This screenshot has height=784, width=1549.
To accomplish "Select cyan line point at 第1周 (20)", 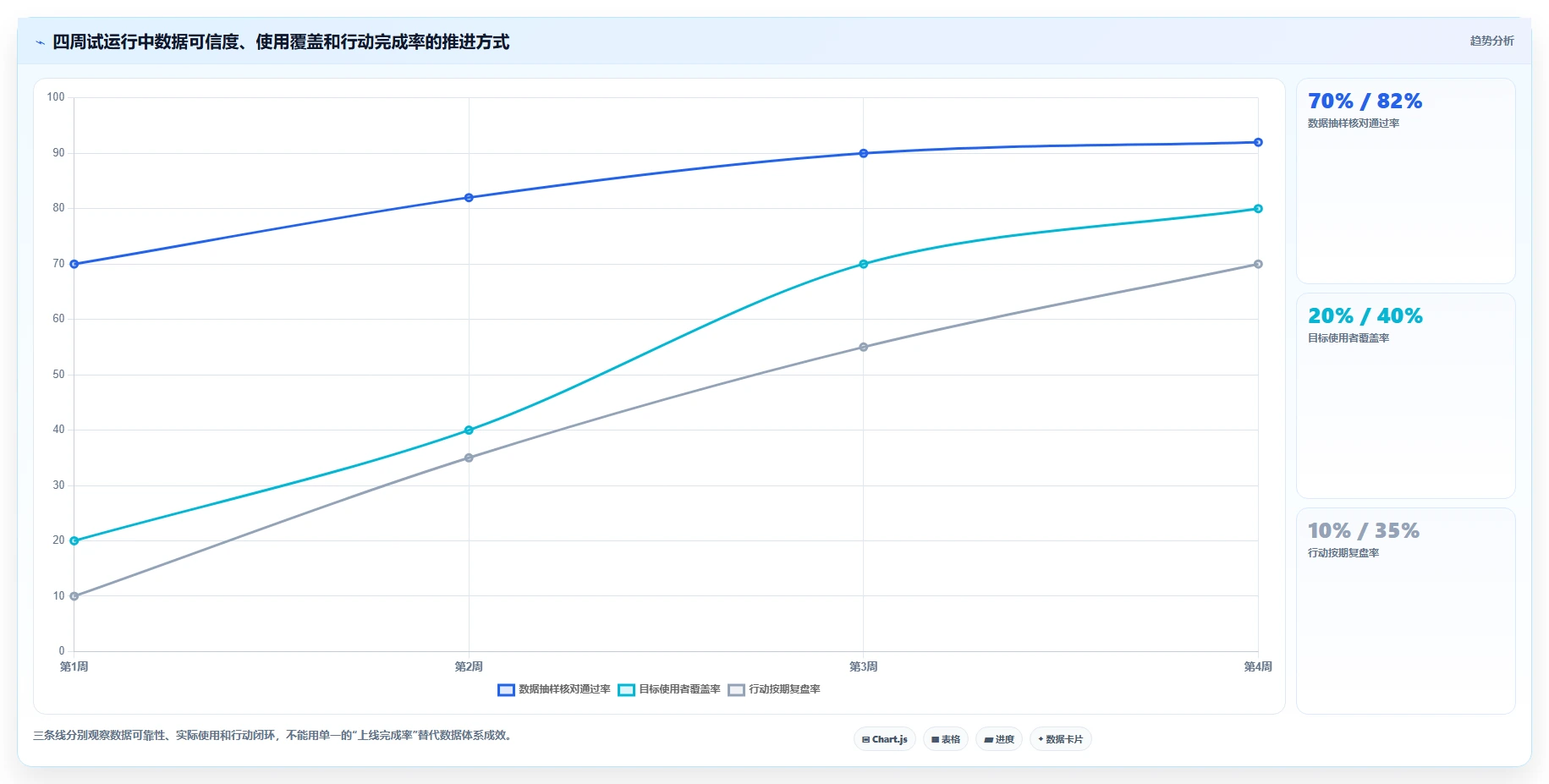I will [74, 540].
